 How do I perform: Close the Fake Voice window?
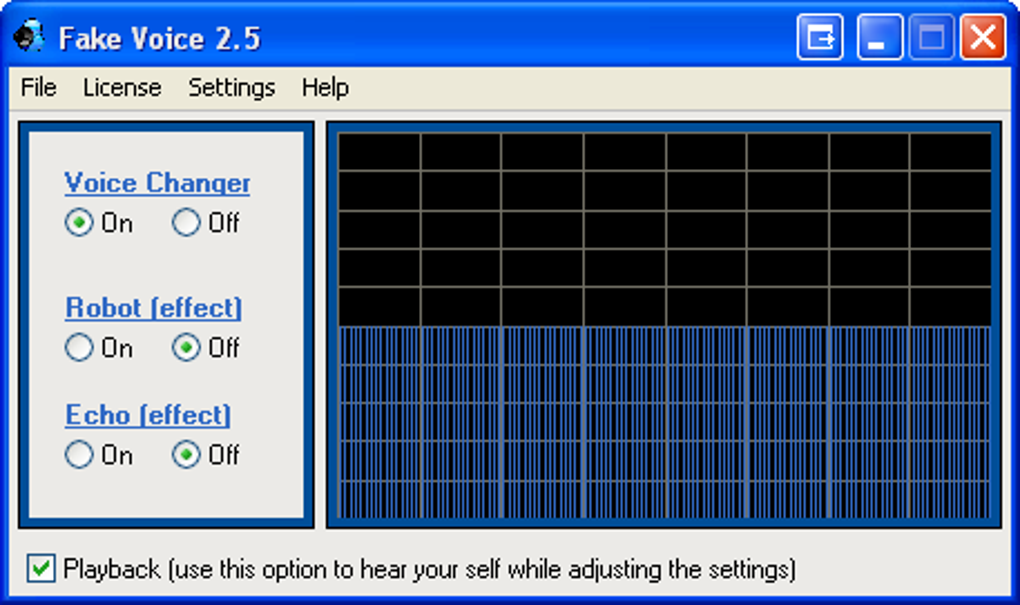(983, 37)
